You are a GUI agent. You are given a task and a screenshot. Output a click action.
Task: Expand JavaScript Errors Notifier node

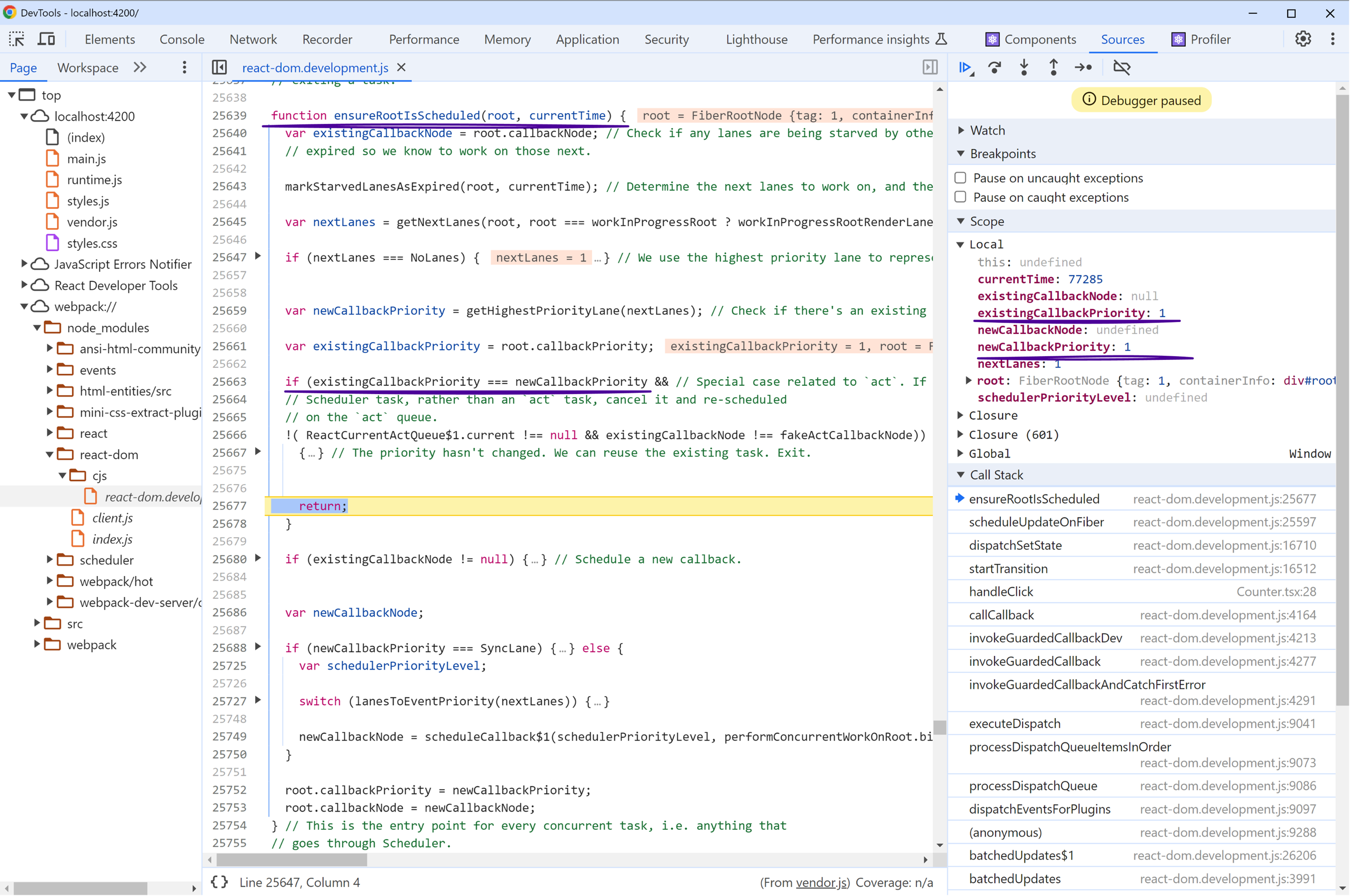point(24,265)
